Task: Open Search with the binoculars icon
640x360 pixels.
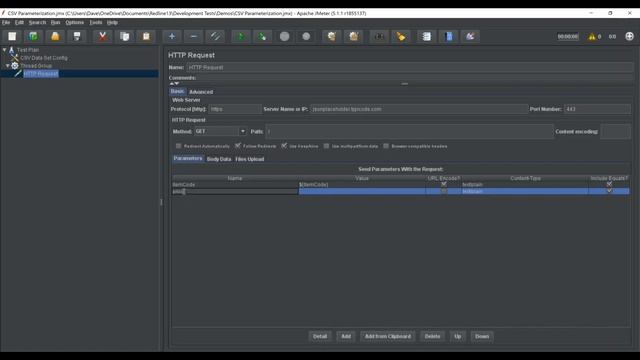Action: coord(379,36)
